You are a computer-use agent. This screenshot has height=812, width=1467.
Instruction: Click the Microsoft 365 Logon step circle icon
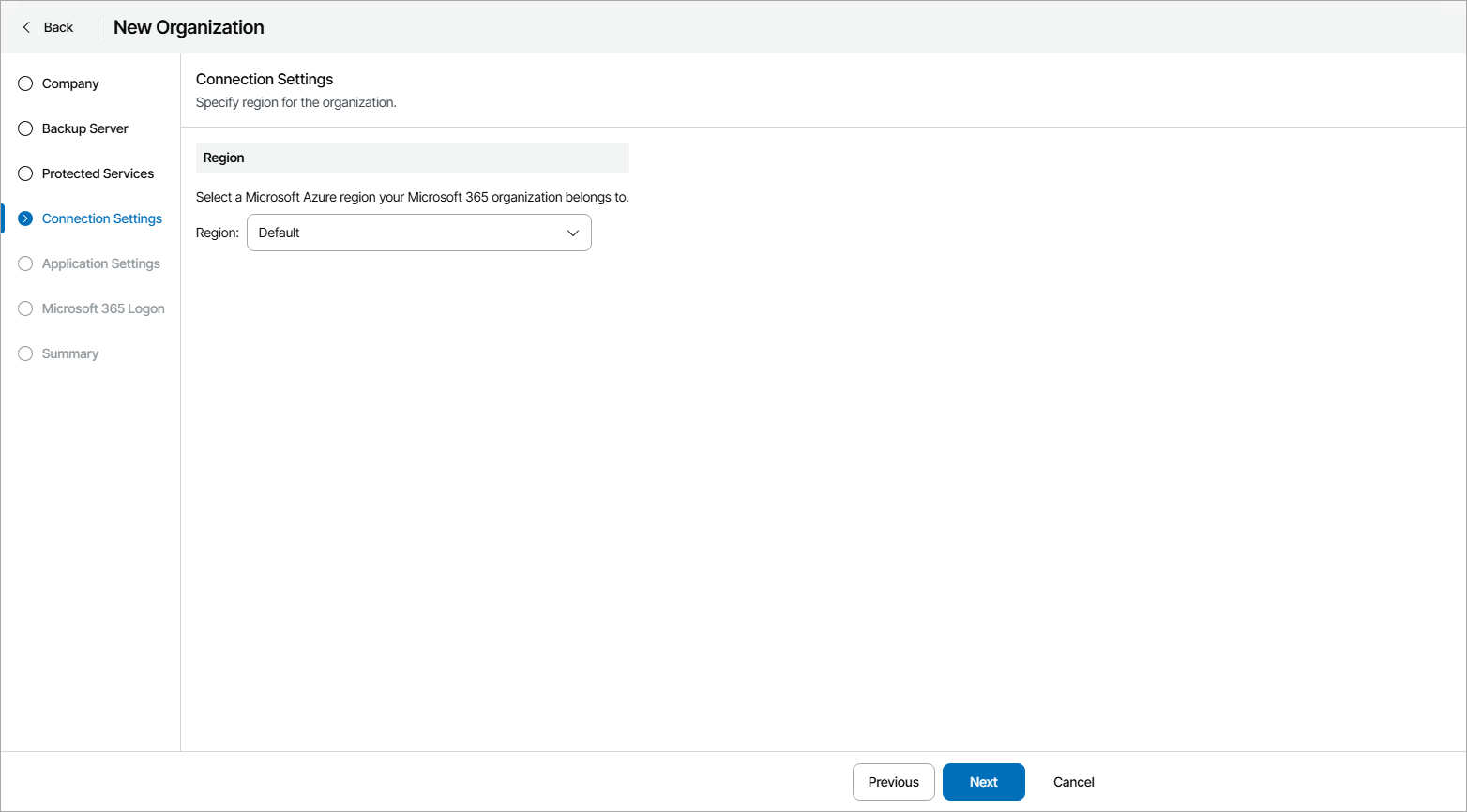[x=24, y=308]
